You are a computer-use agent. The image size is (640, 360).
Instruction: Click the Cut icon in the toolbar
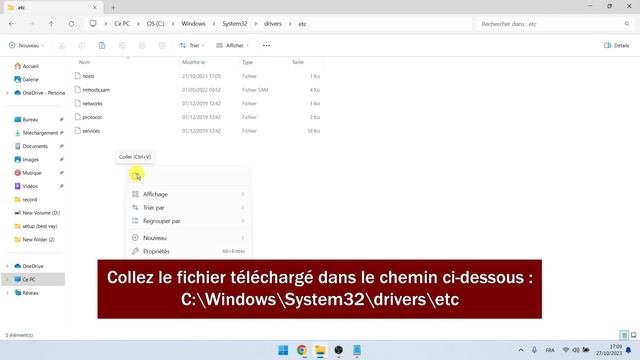pyautogui.click(x=62, y=45)
